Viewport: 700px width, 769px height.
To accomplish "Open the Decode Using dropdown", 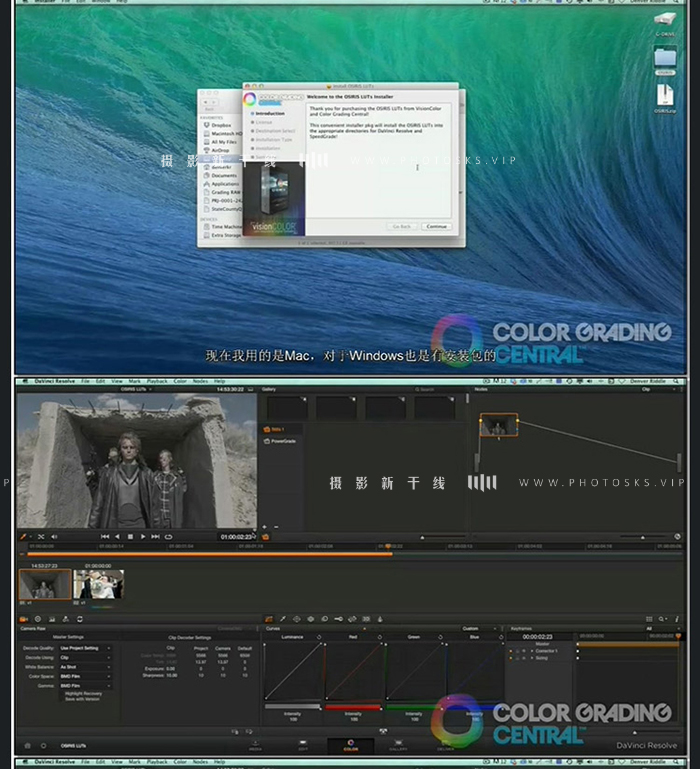I will 85,657.
